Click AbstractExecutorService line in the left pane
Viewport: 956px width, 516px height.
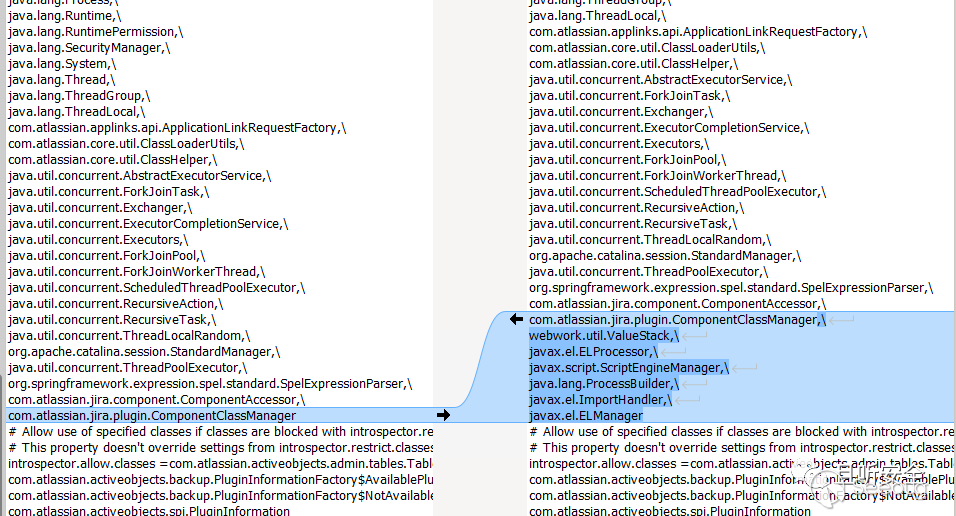pyautogui.click(x=140, y=176)
